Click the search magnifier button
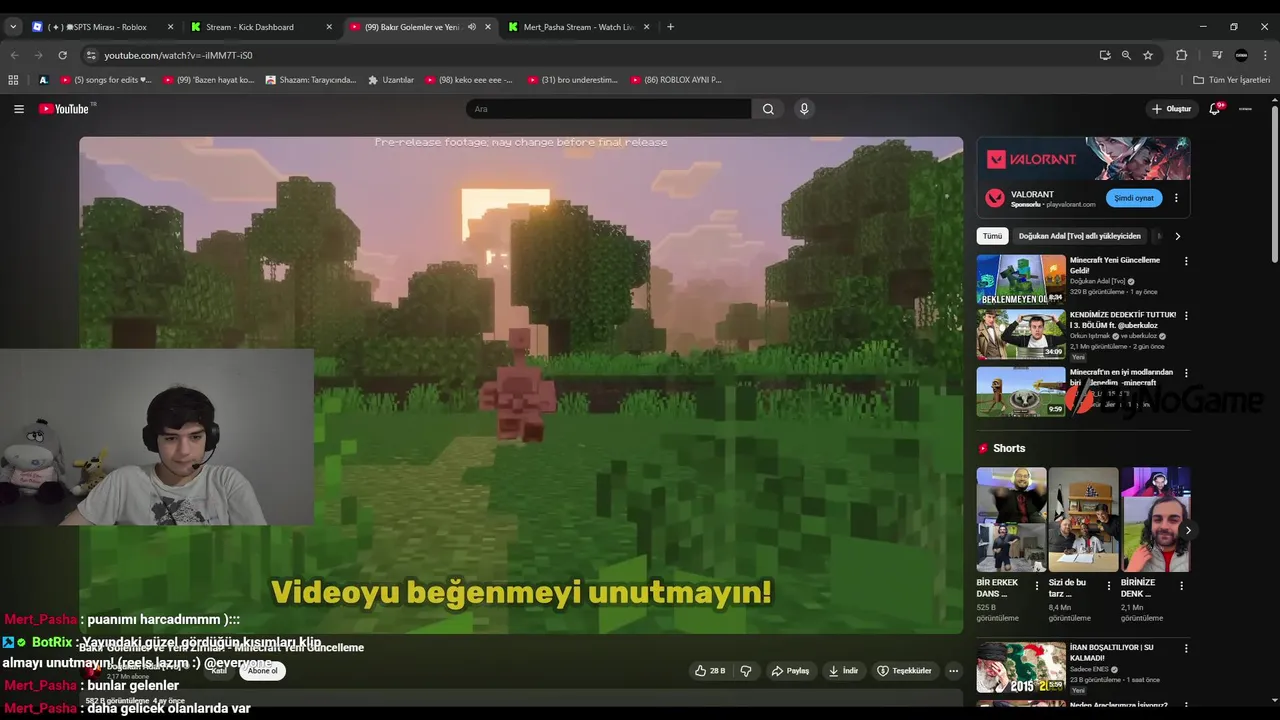The width and height of the screenshot is (1280, 720). click(768, 109)
